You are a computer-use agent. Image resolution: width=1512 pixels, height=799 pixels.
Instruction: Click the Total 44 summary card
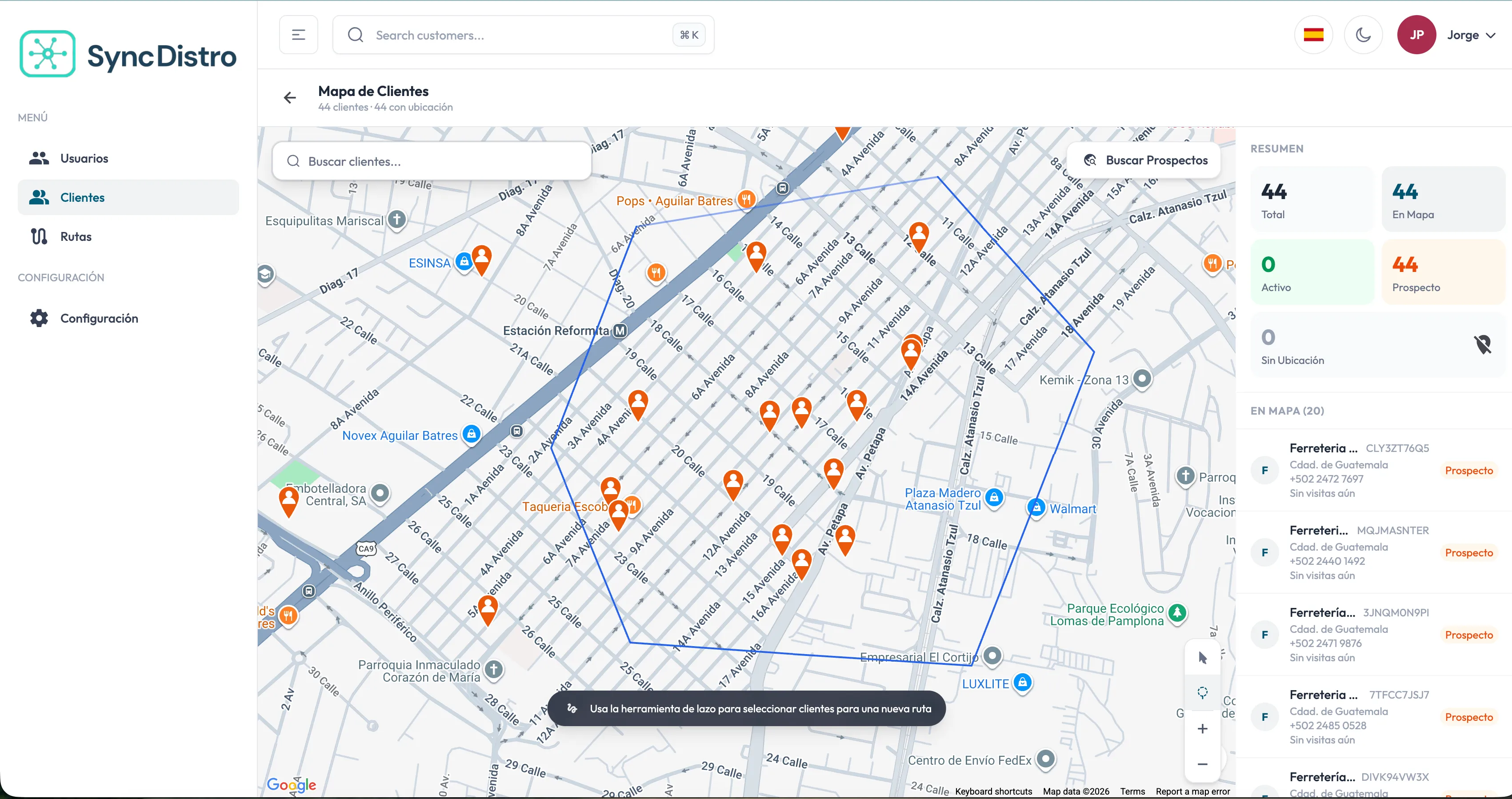(1312, 199)
